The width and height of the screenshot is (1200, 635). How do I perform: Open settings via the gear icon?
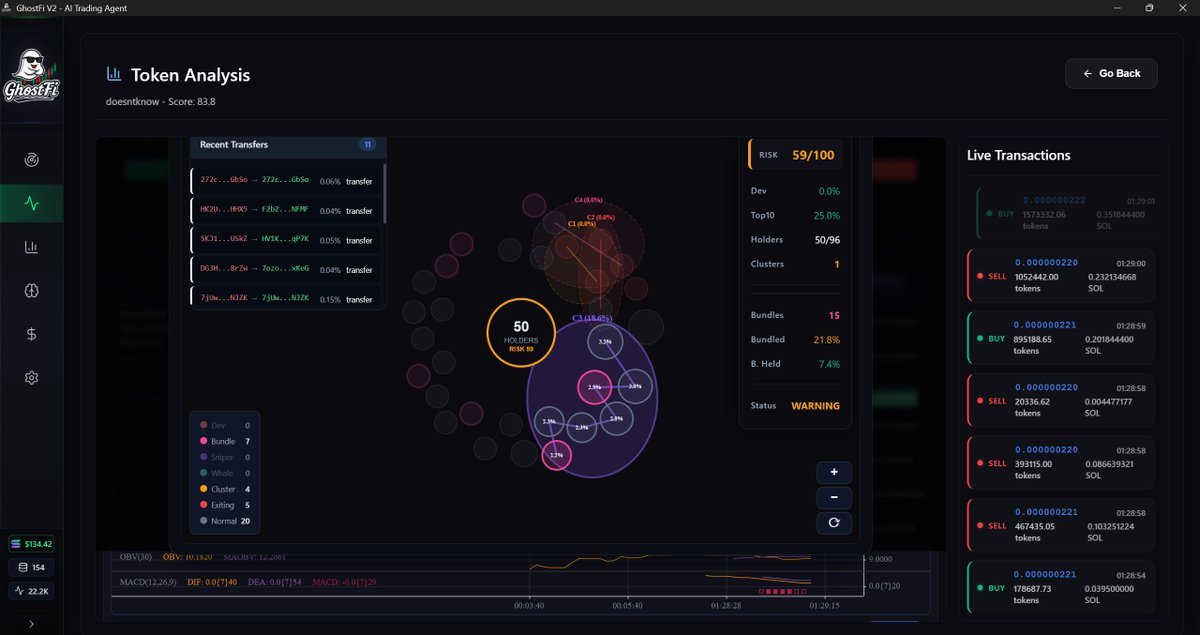coord(31,378)
